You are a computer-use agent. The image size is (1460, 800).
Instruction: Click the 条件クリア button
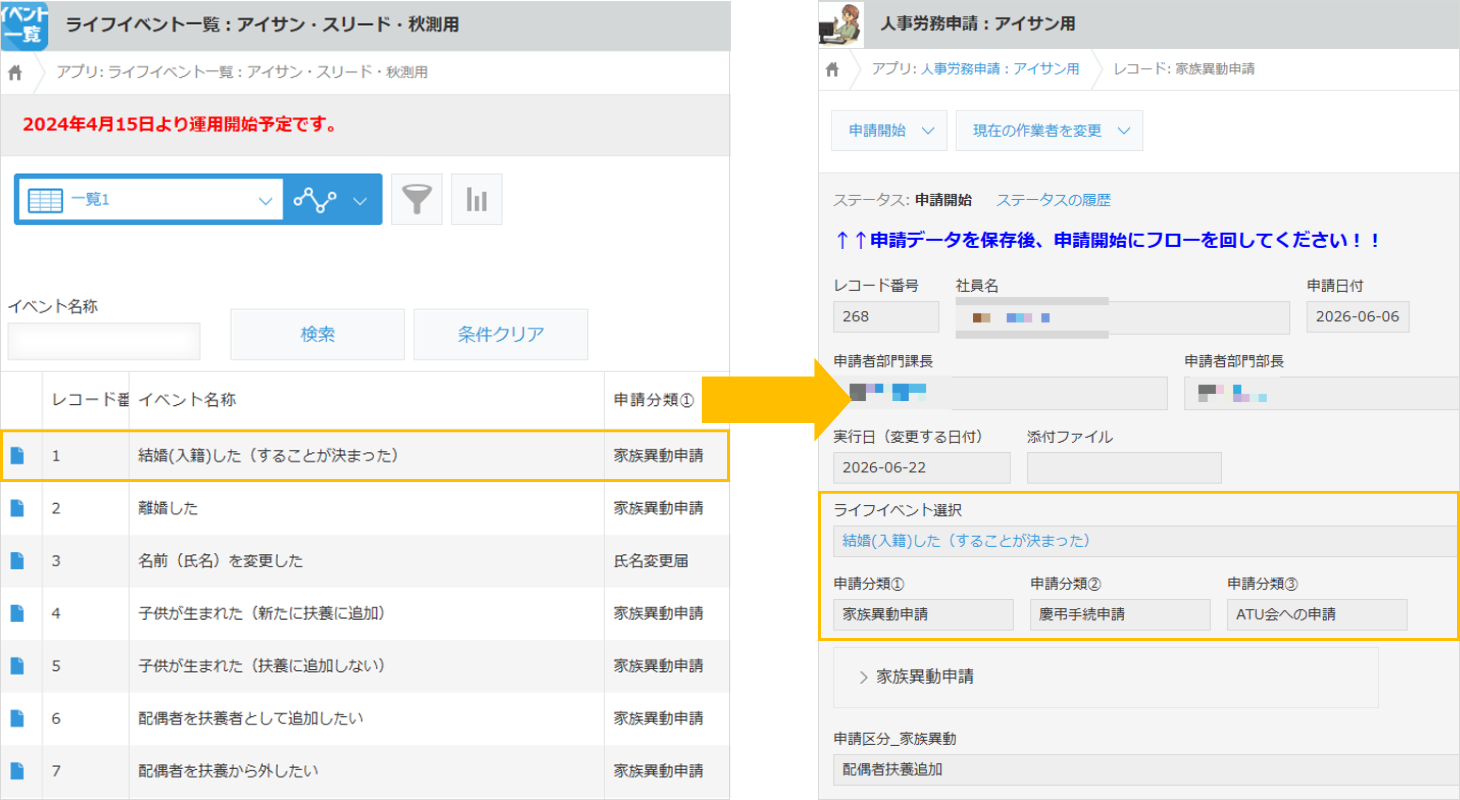pos(501,334)
